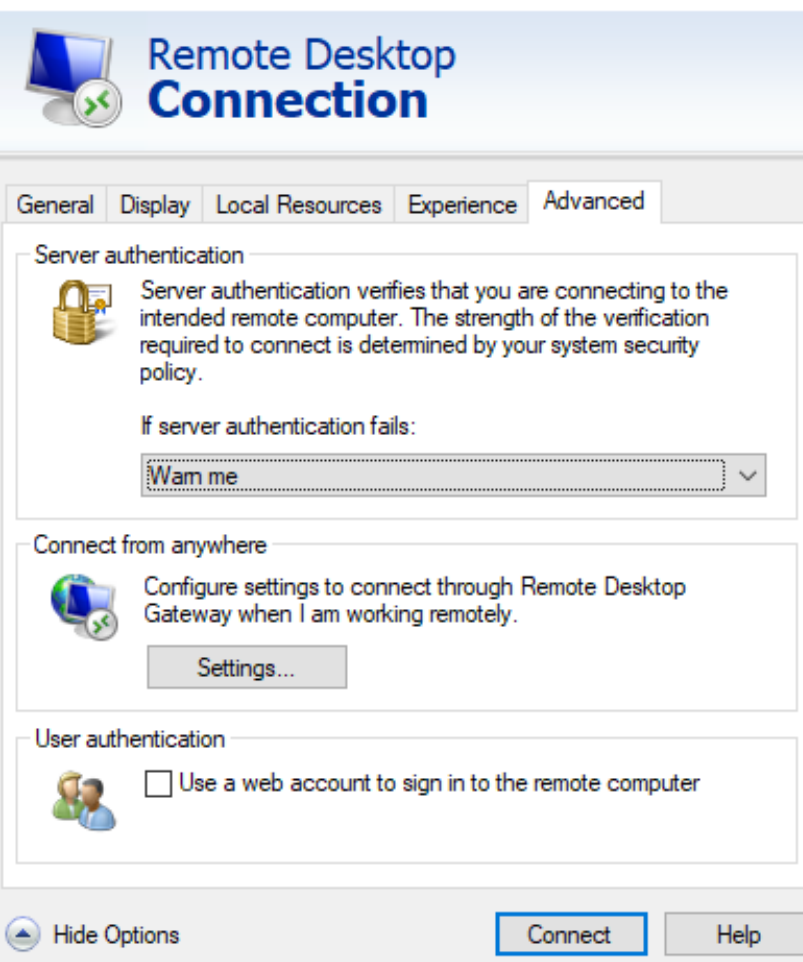Image resolution: width=803 pixels, height=962 pixels.
Task: Open Remote Desktop Gateway Settings
Action: click(x=246, y=668)
